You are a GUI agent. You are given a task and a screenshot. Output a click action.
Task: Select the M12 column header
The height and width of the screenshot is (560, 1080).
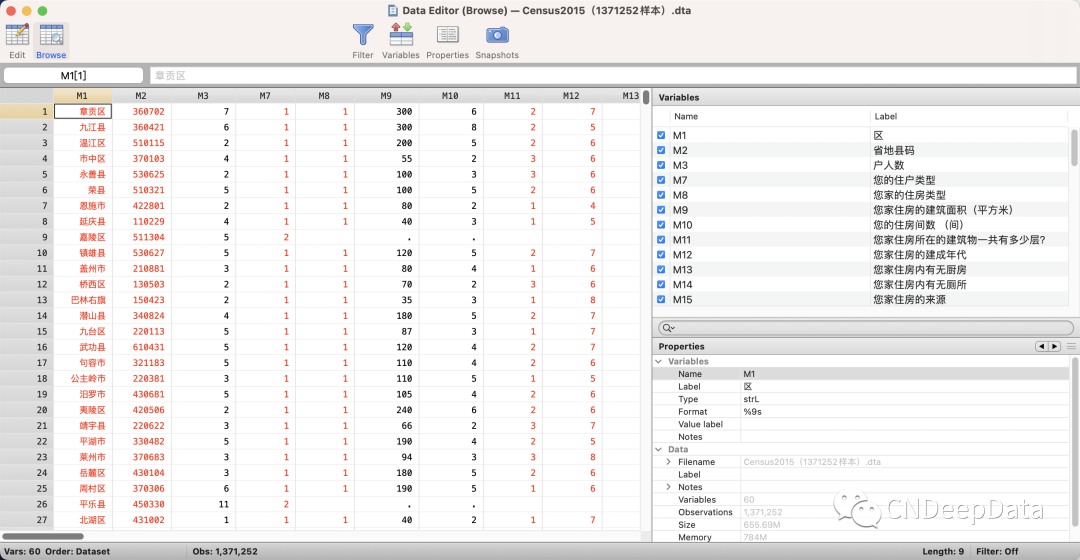click(571, 96)
